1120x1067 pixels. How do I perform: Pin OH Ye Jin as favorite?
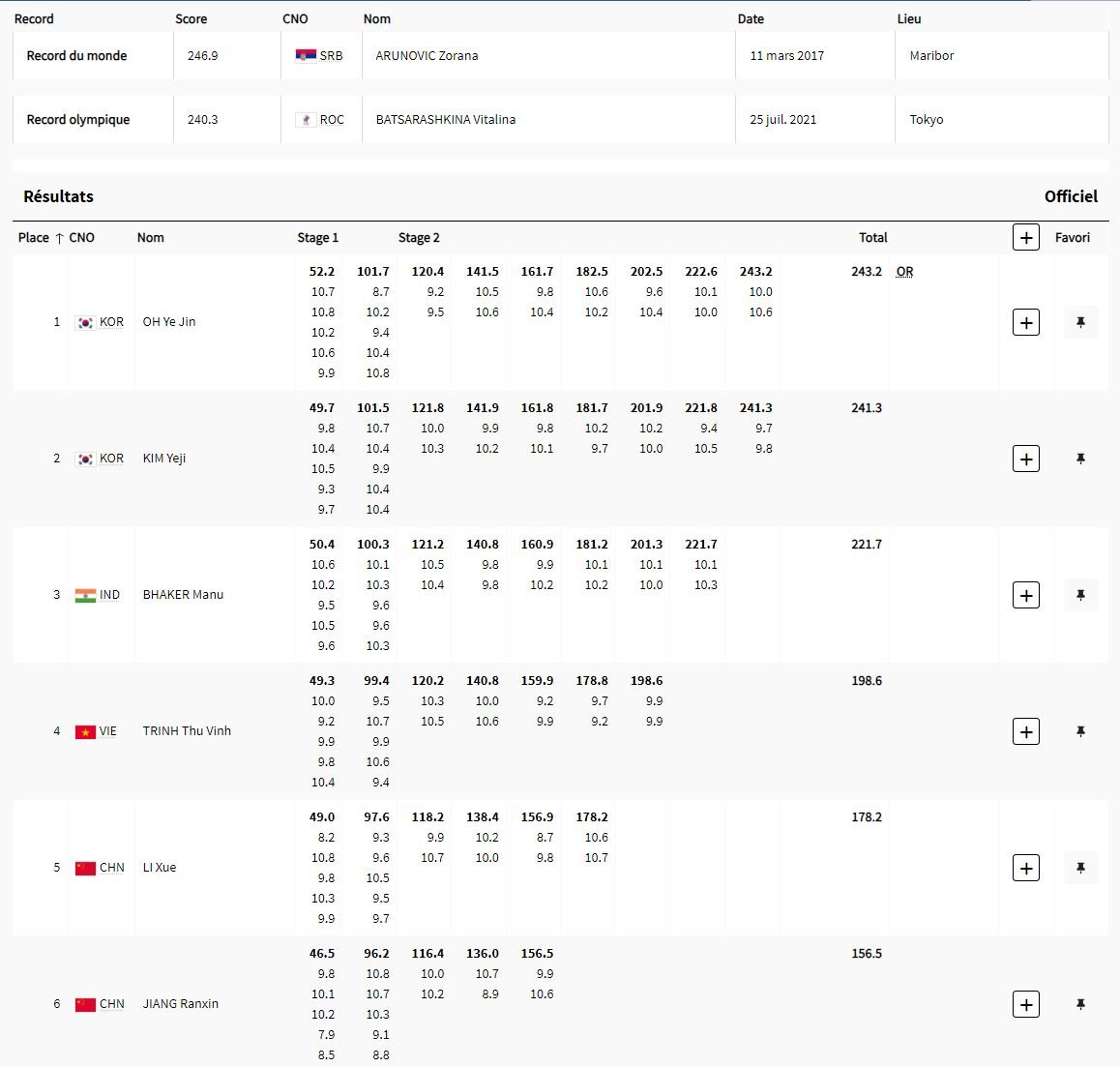coord(1080,322)
